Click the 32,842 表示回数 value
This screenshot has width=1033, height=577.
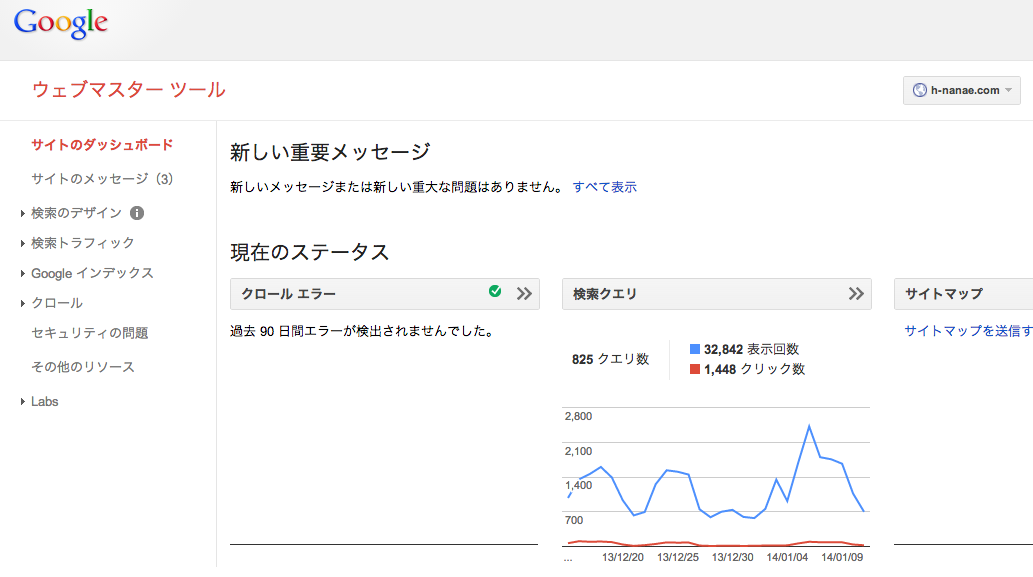[751, 349]
